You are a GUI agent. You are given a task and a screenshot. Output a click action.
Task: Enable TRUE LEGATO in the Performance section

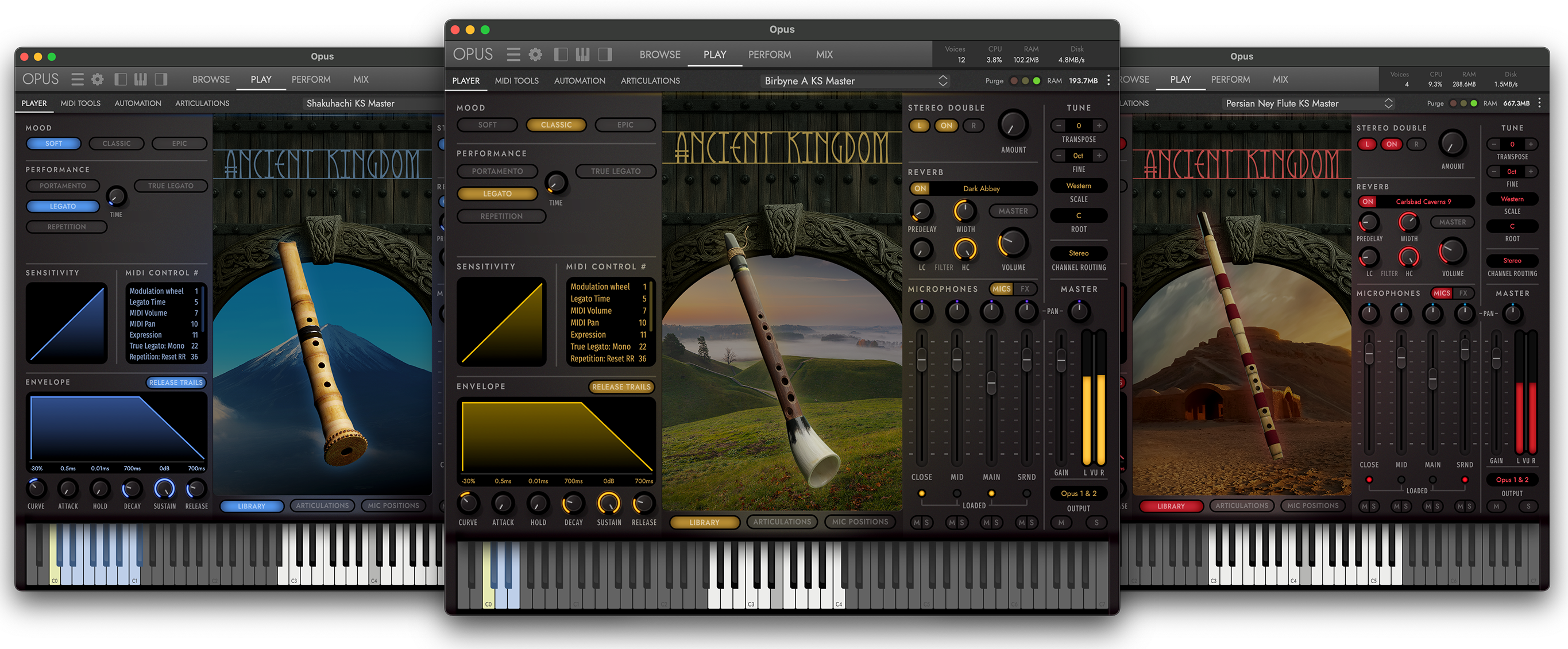pos(616,171)
